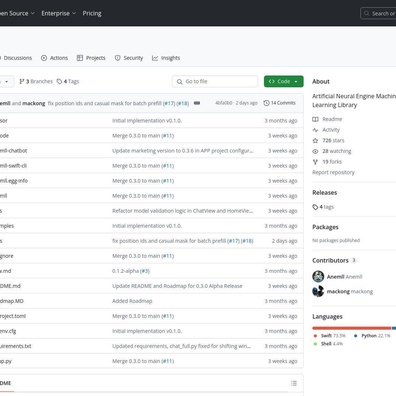Open commit 'Refactor model validation logic'
The height and width of the screenshot is (396, 396).
click(x=183, y=211)
